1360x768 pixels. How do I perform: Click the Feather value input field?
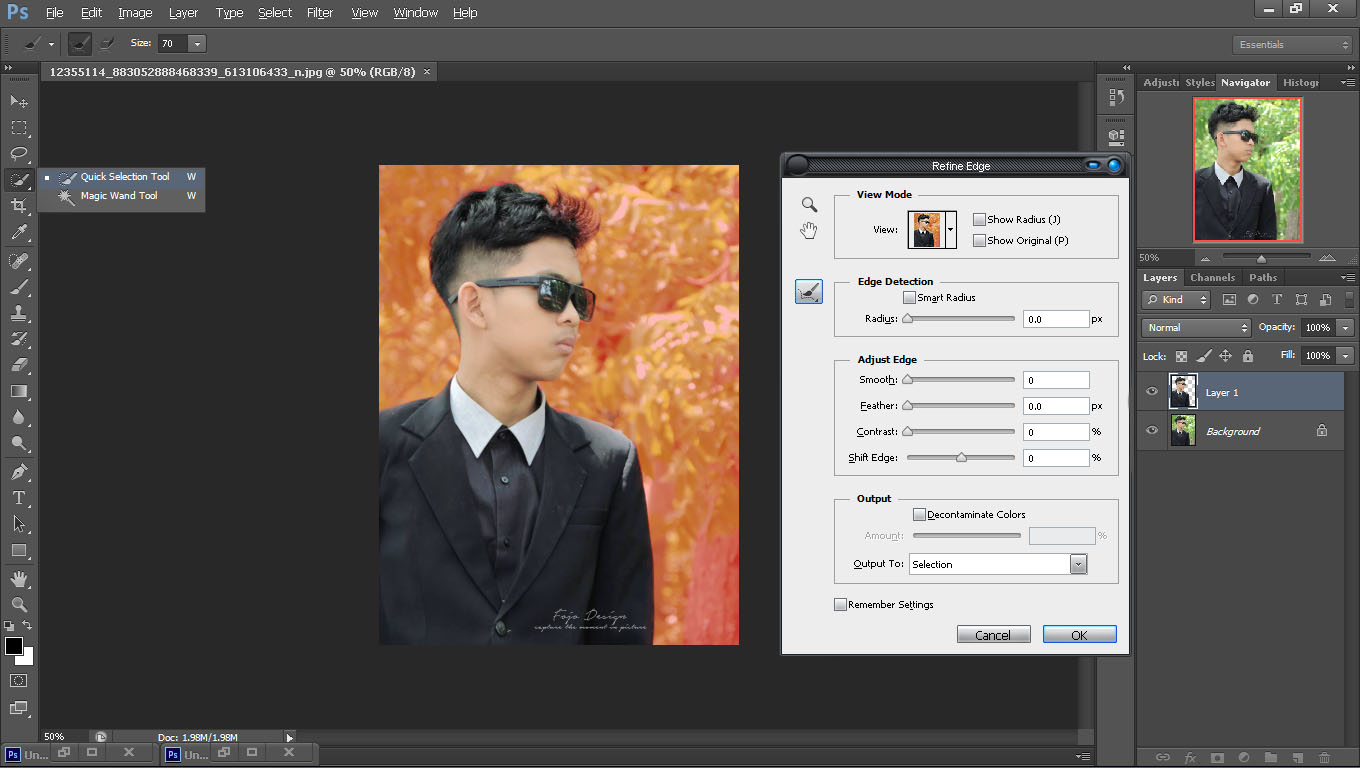point(1055,406)
